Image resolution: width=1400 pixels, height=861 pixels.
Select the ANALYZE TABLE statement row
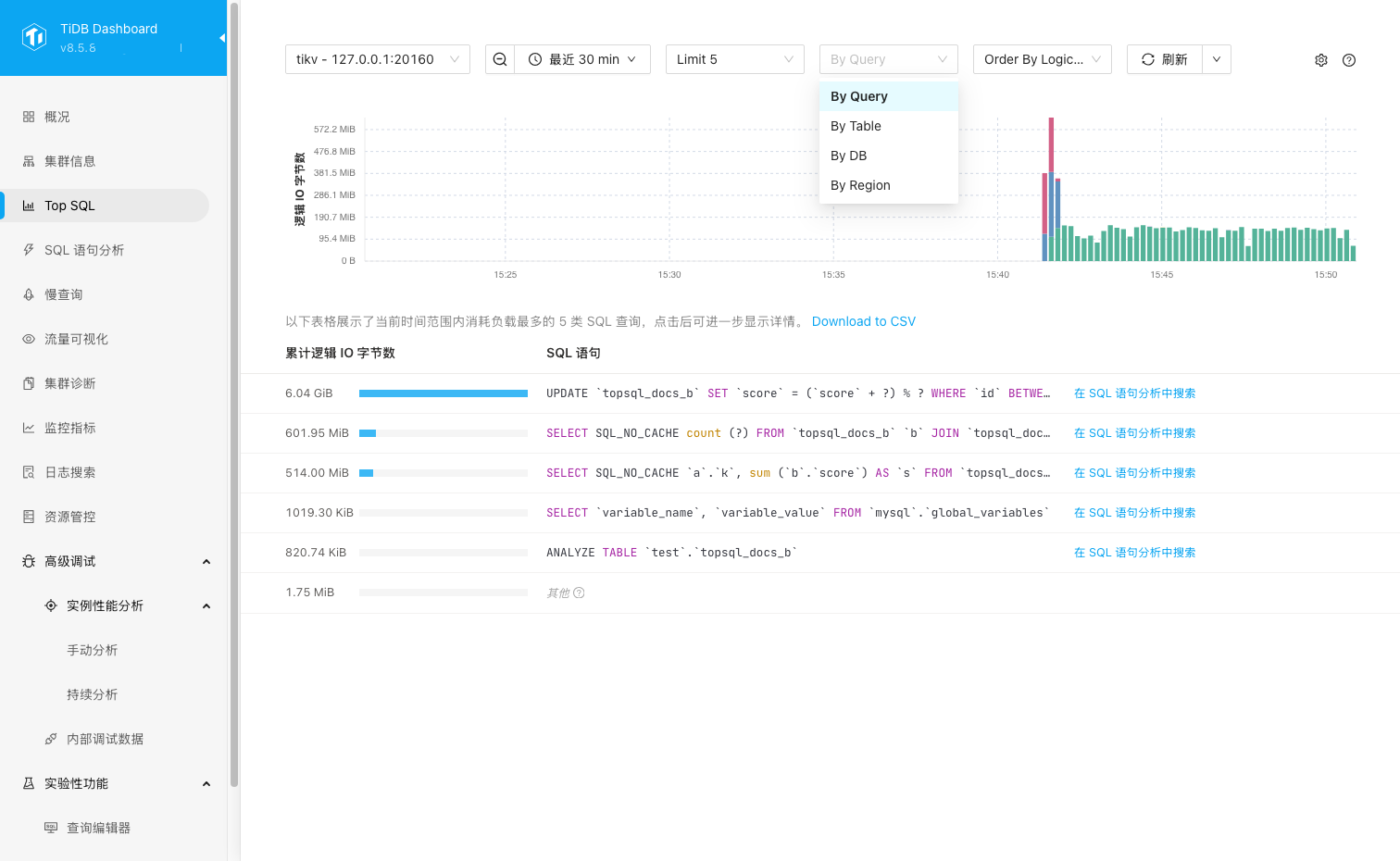pos(671,553)
